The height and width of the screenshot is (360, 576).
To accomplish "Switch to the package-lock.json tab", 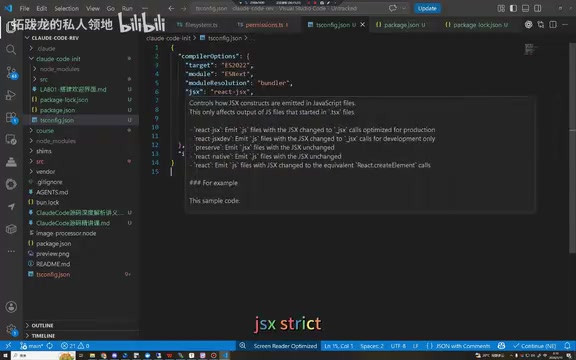I will click(x=476, y=25).
